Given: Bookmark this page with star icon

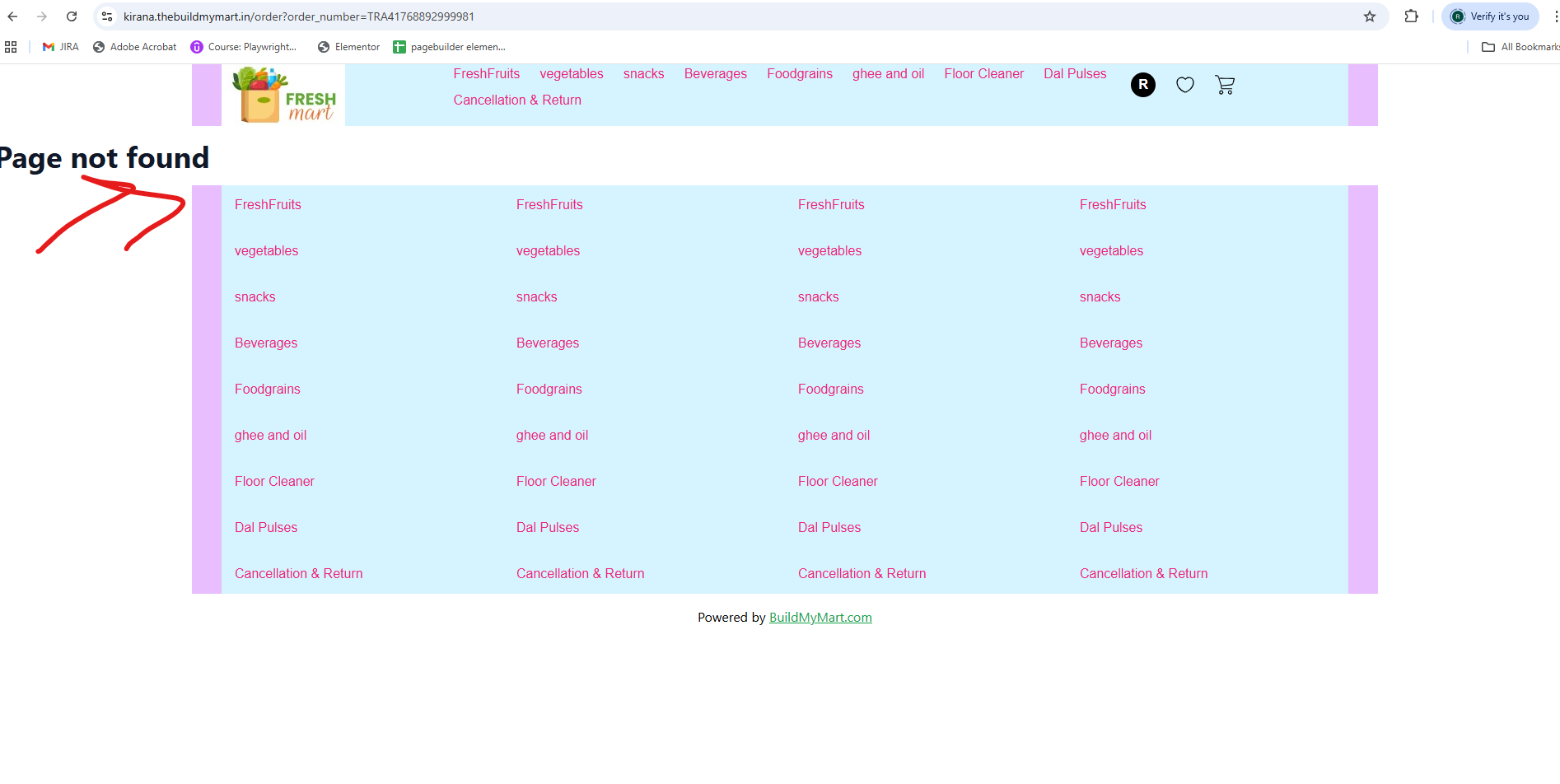Looking at the screenshot, I should (x=1369, y=16).
